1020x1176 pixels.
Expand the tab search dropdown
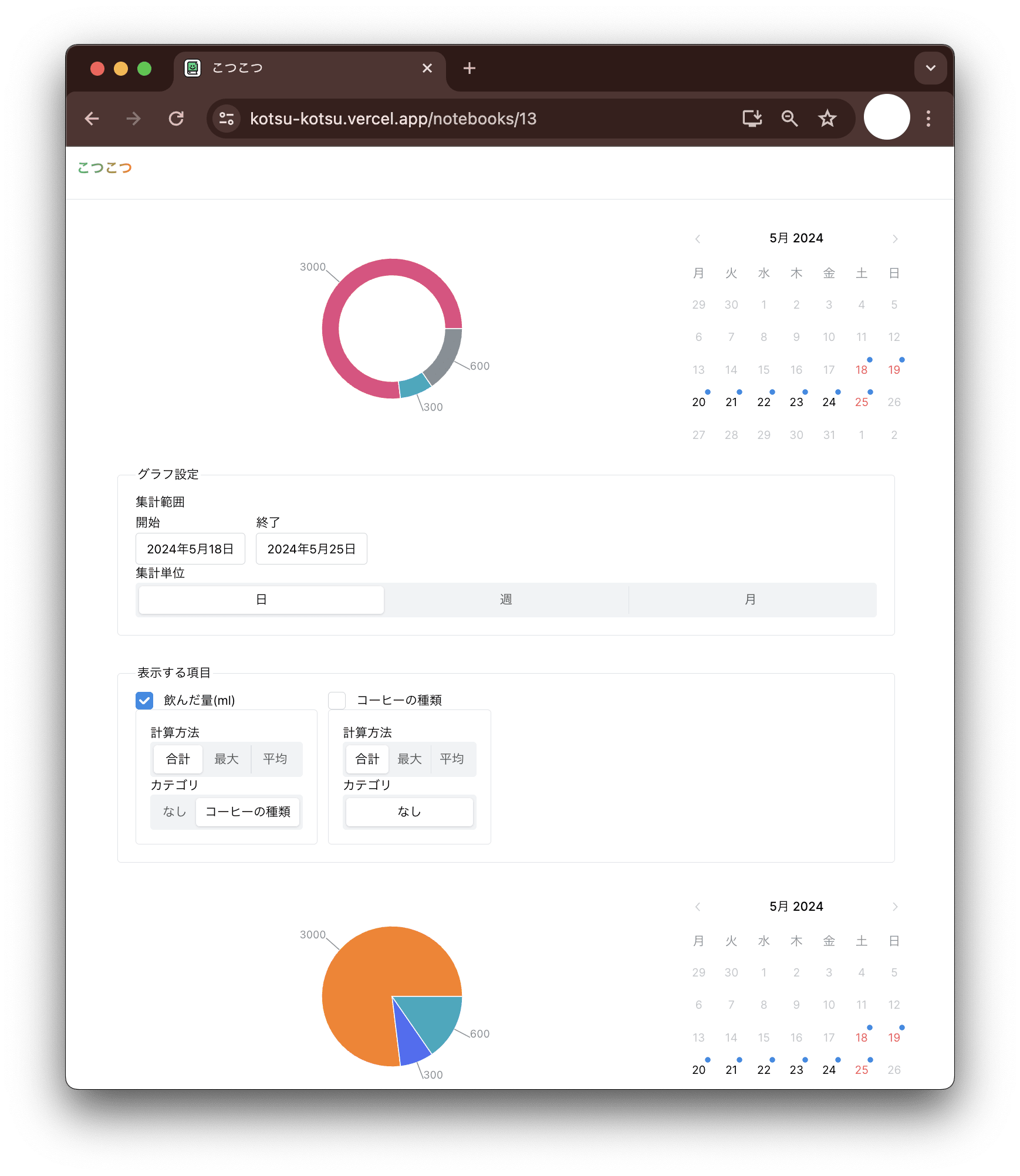click(930, 68)
